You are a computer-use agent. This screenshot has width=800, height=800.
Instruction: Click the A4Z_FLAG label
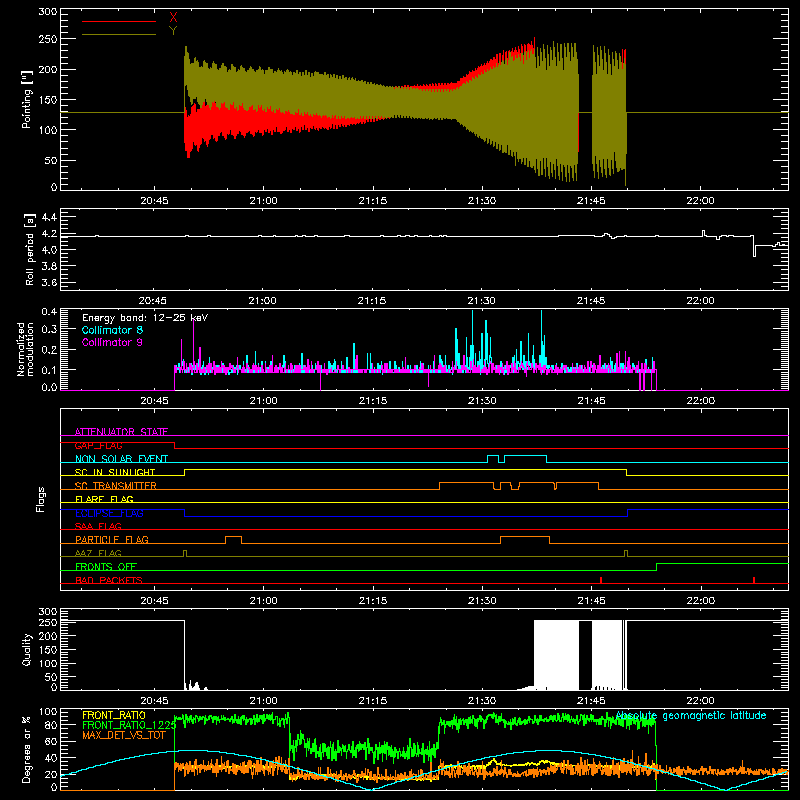pyautogui.click(x=98, y=553)
